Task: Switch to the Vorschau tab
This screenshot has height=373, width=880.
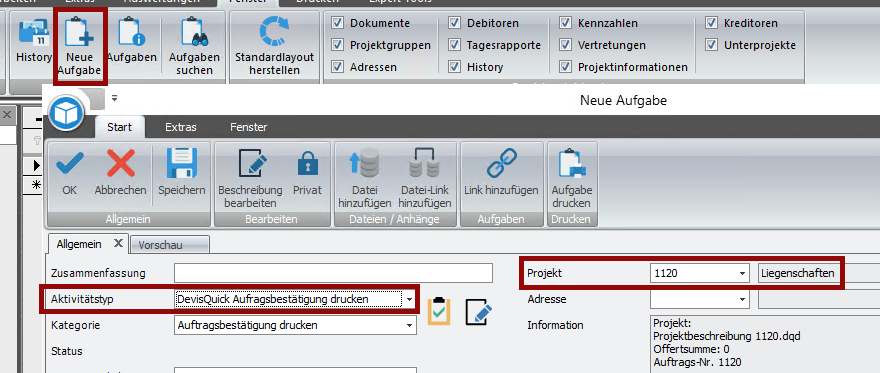Action: [169, 245]
